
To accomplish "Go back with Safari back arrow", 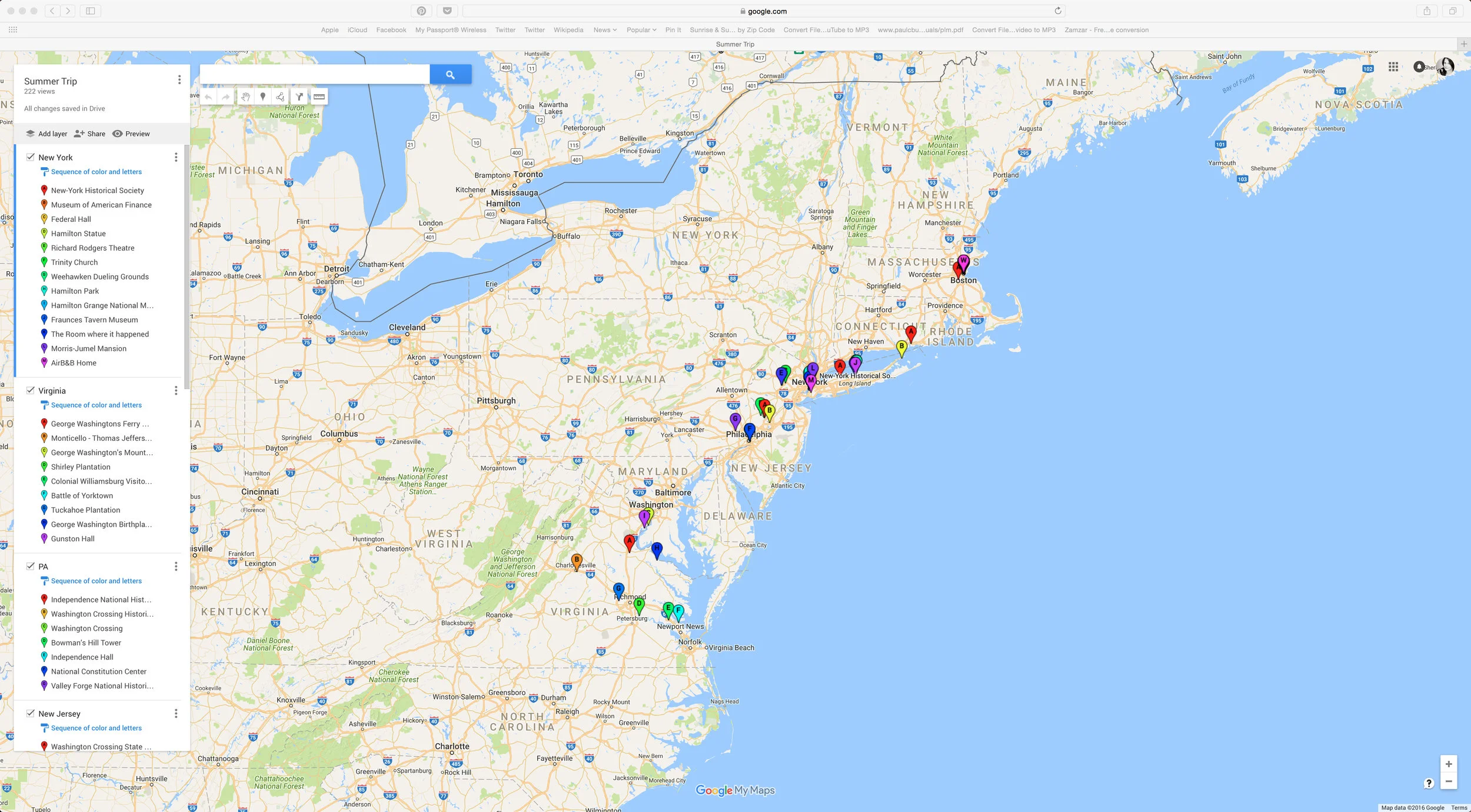I will click(52, 11).
